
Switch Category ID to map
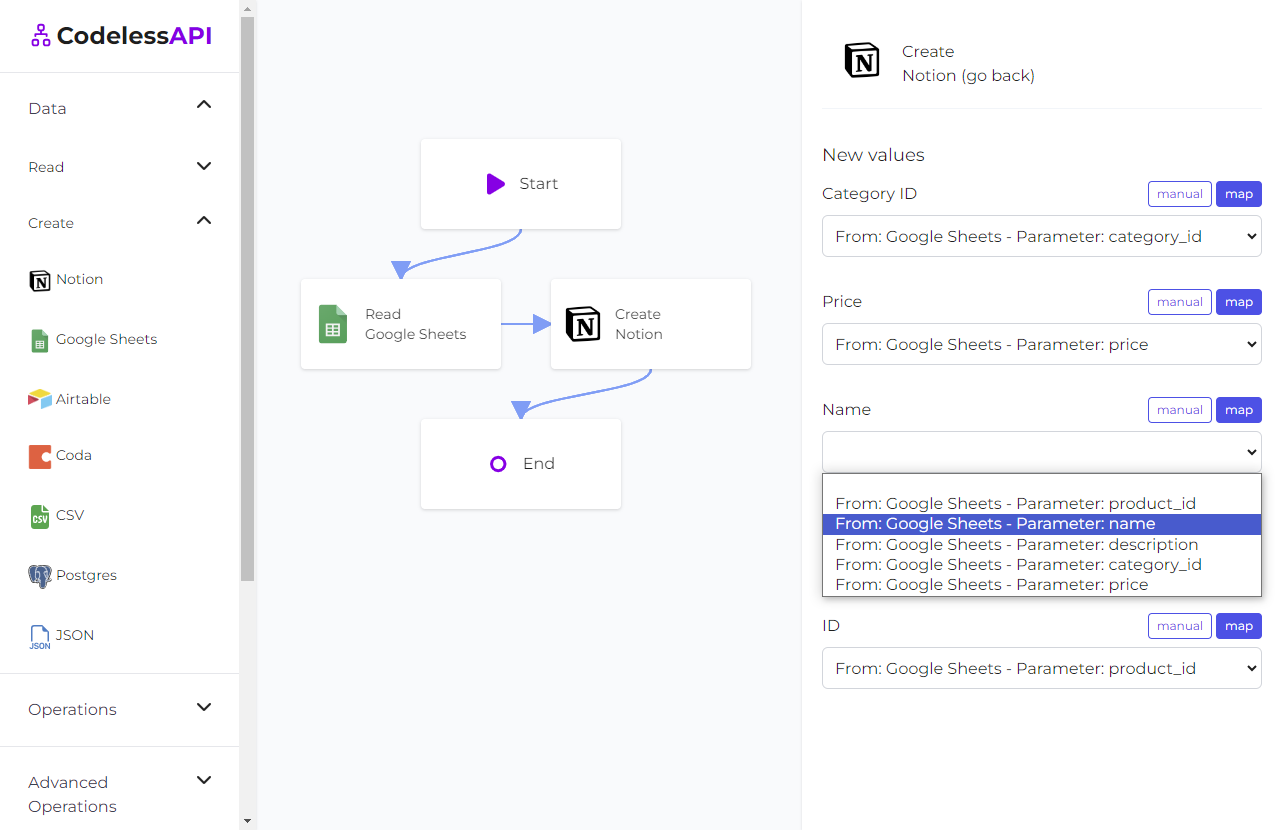point(1239,194)
